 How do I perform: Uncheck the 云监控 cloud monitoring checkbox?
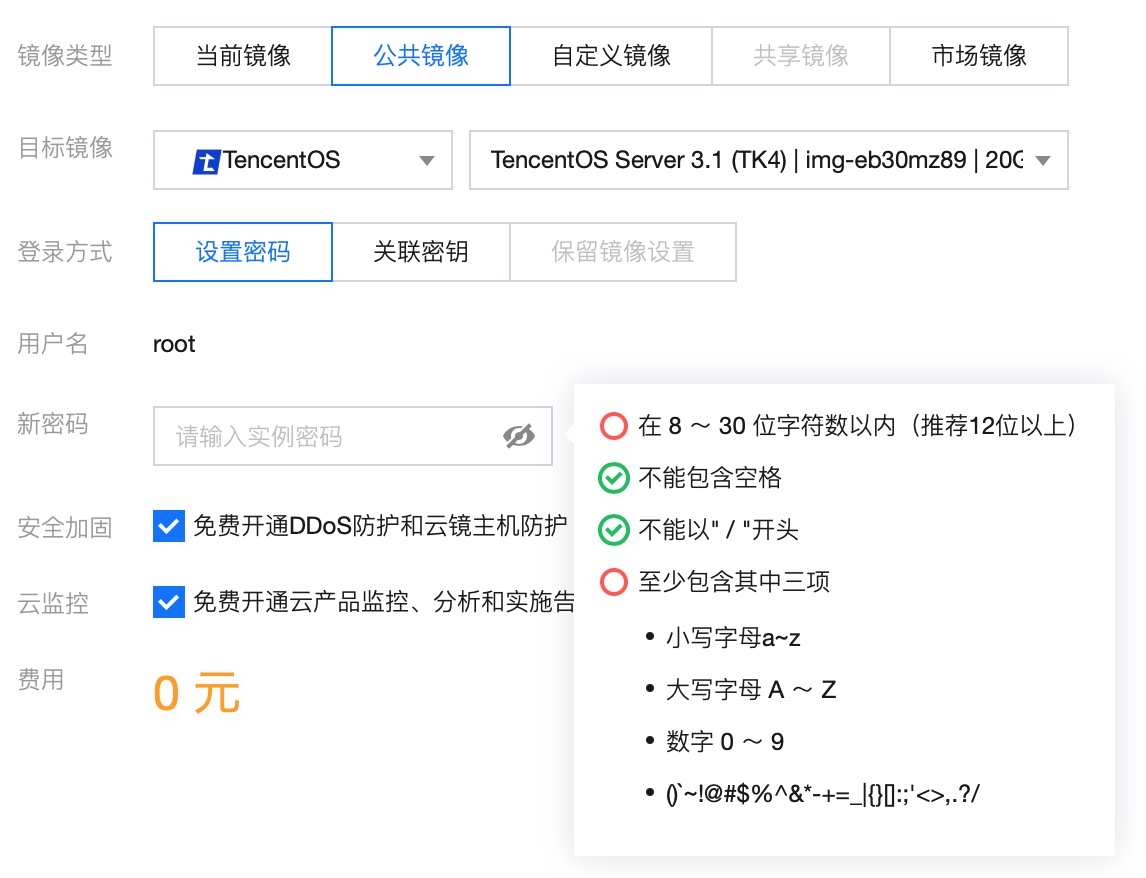(168, 601)
